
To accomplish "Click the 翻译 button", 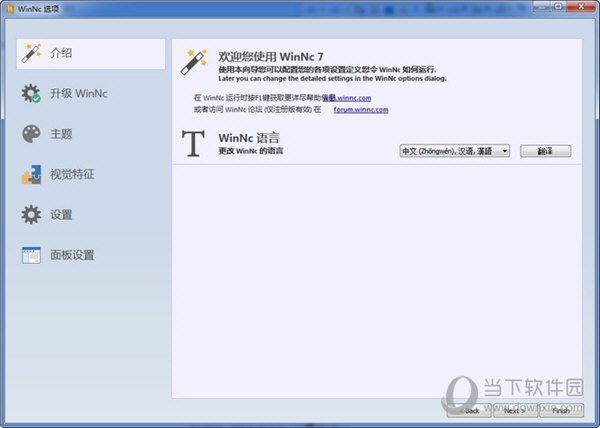I will 545,151.
